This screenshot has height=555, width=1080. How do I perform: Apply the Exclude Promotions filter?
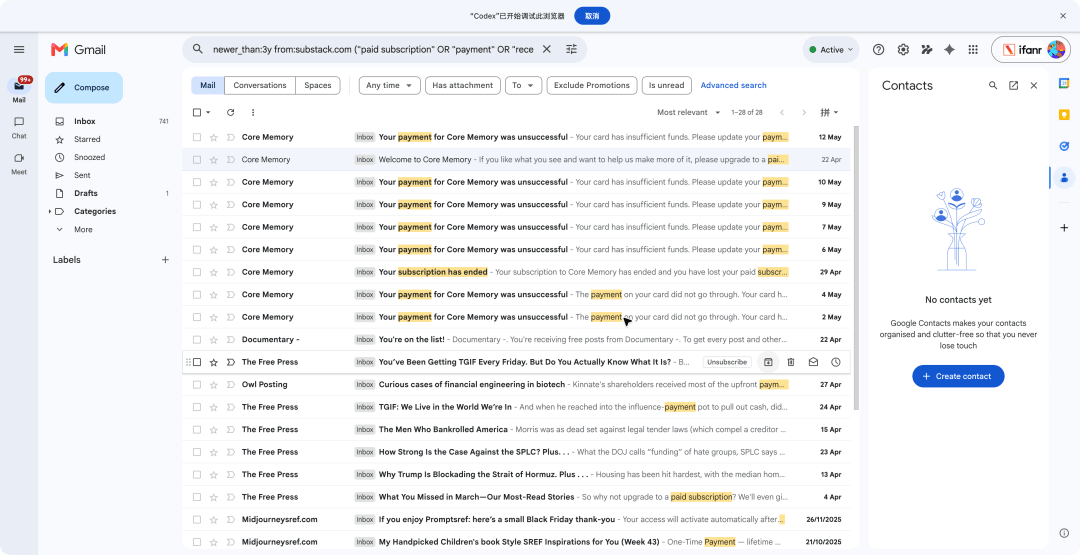tap(592, 85)
